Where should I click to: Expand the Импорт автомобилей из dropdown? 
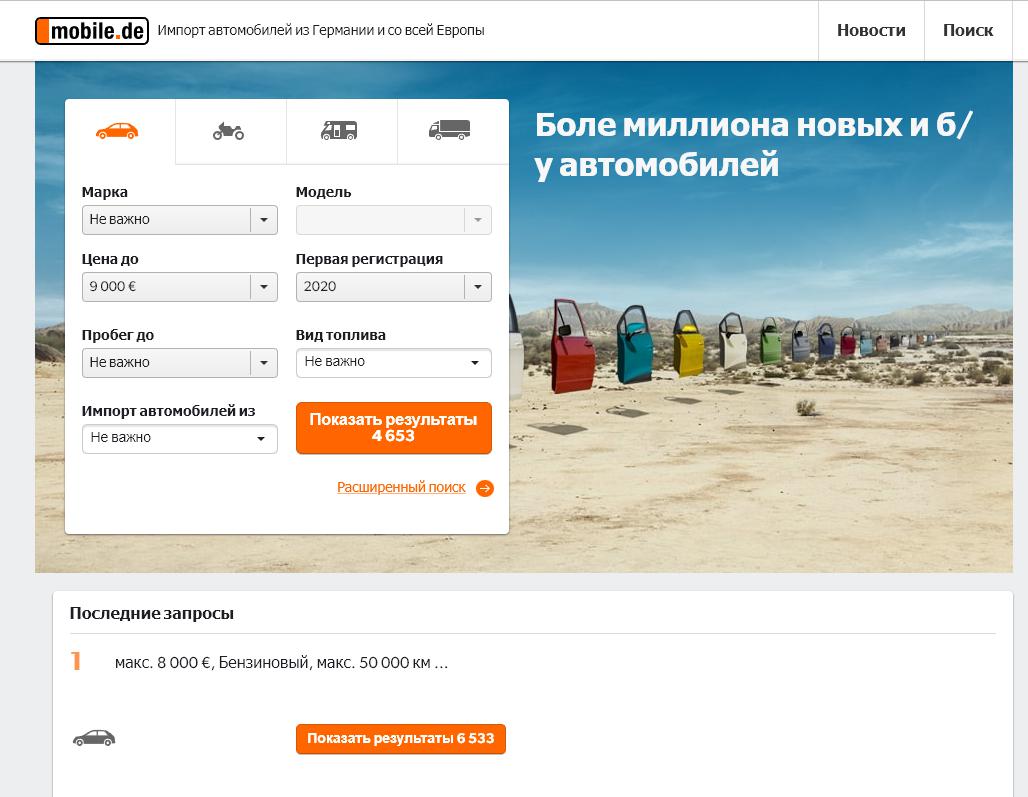[179, 438]
